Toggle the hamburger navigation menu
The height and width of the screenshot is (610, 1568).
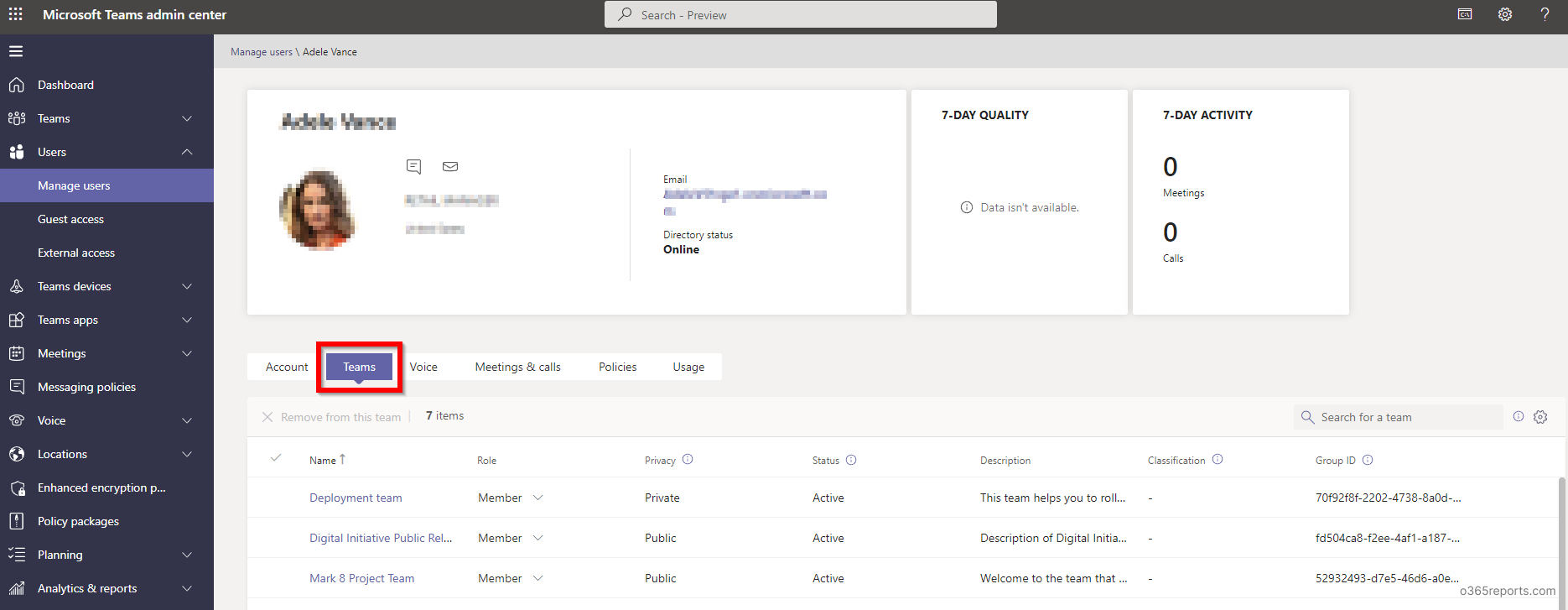pos(16,51)
